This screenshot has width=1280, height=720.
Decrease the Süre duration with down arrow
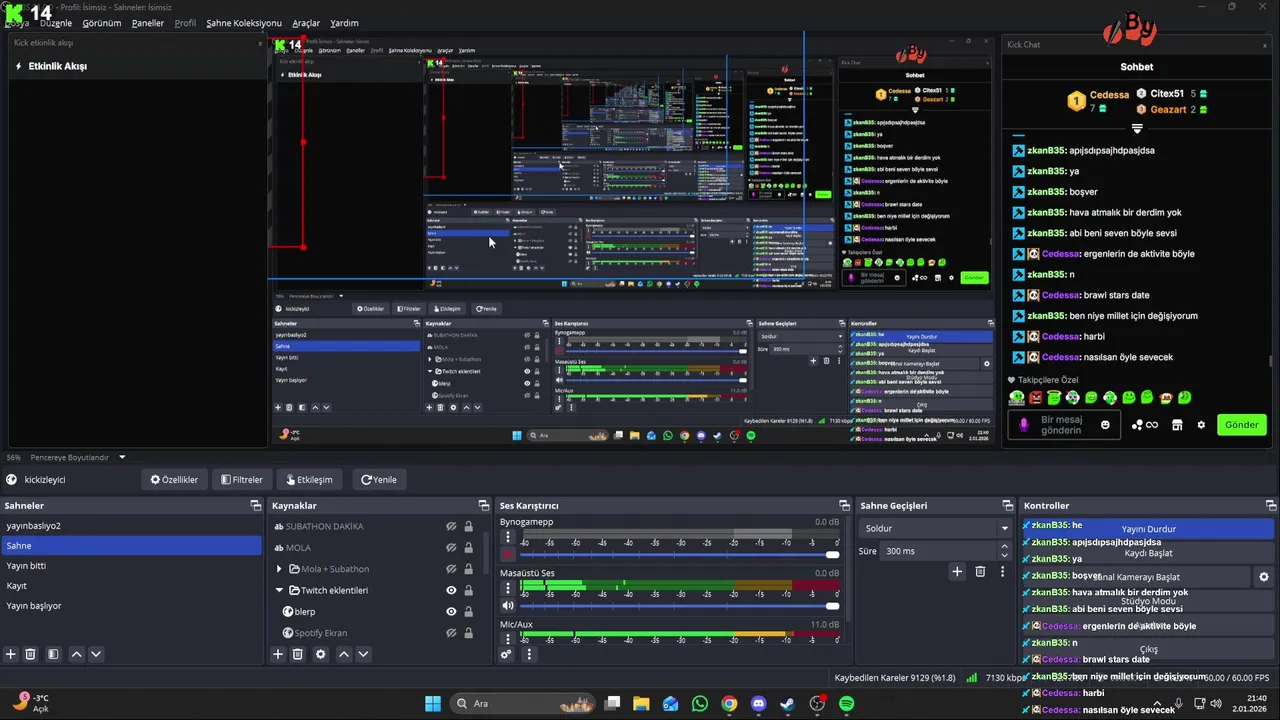click(x=1004, y=555)
